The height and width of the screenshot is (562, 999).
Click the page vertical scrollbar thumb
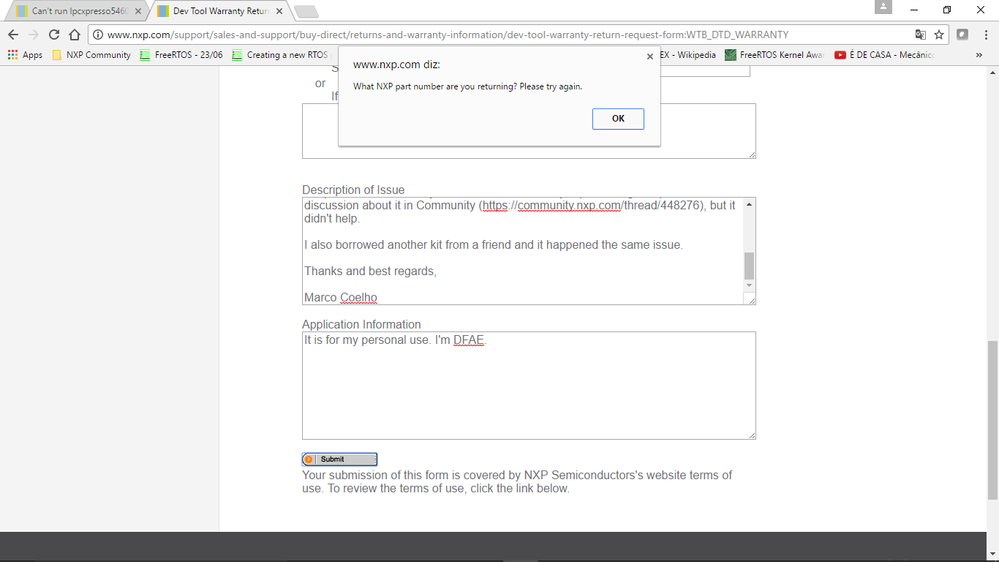tap(993, 421)
